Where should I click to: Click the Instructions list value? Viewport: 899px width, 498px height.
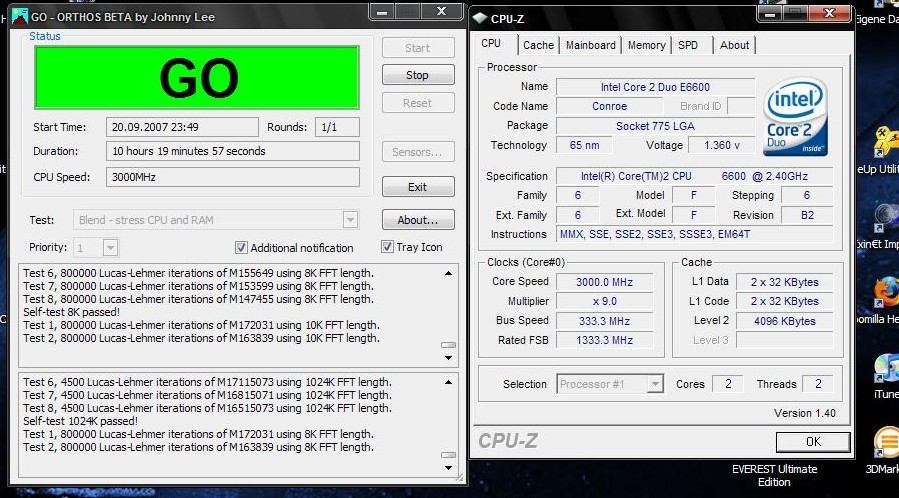694,234
